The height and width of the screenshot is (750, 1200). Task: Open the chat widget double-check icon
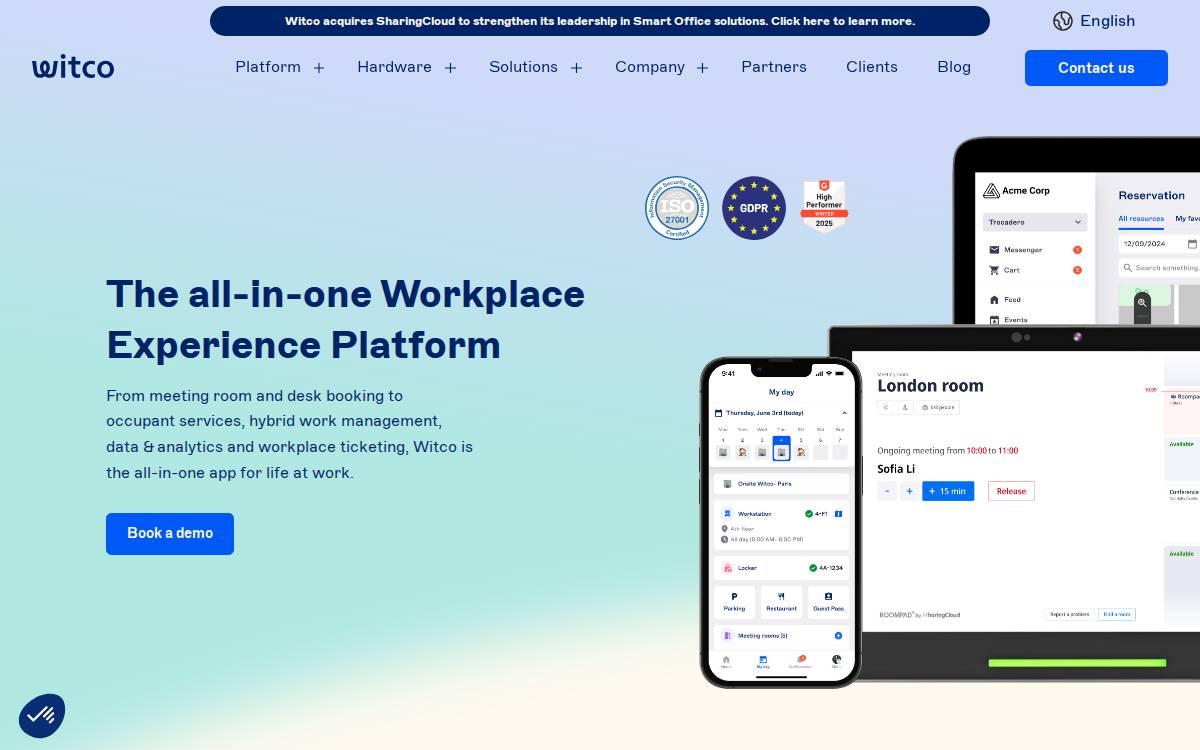click(42, 716)
